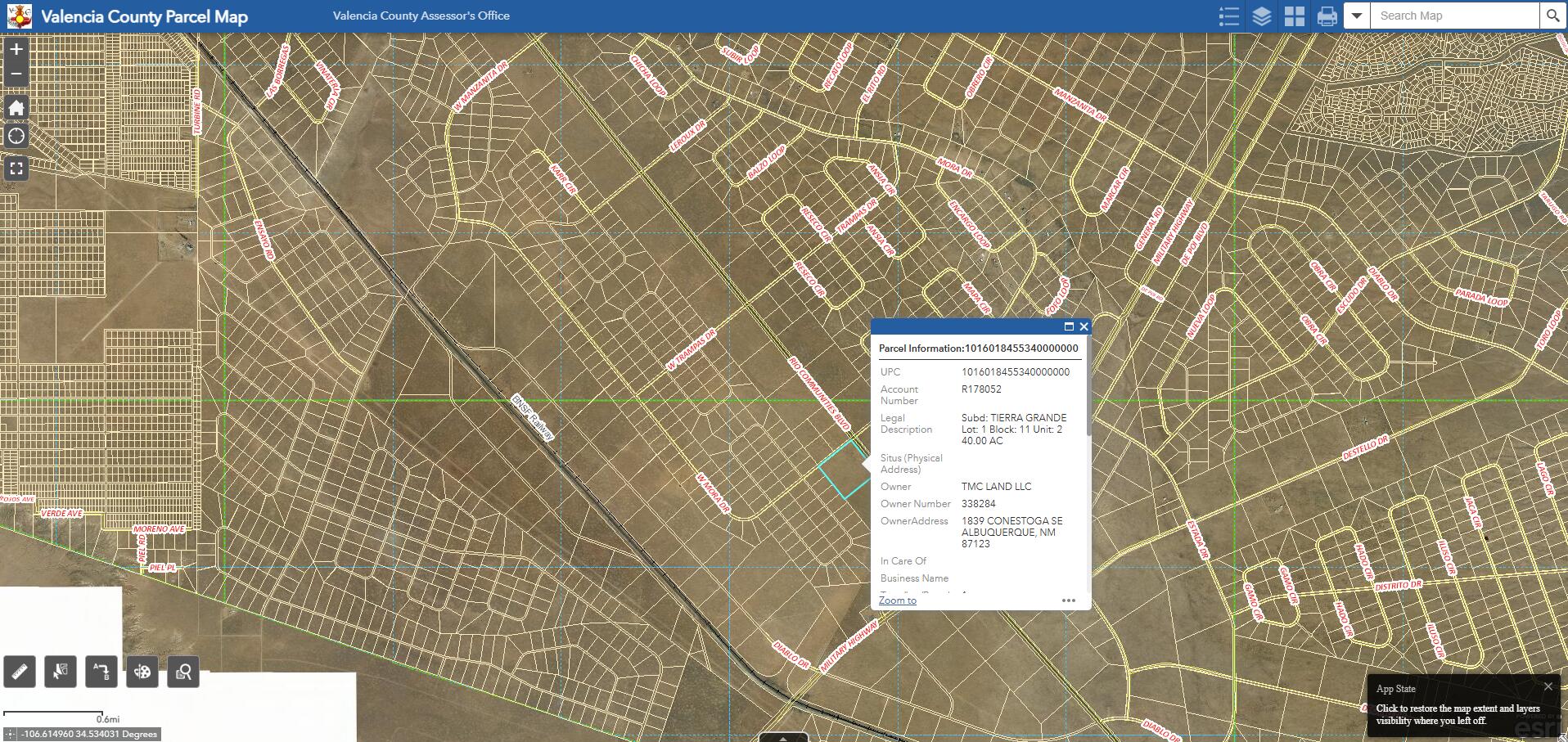Image resolution: width=1568 pixels, height=742 pixels.
Task: Open the Select parcels tool
Action: click(x=61, y=672)
